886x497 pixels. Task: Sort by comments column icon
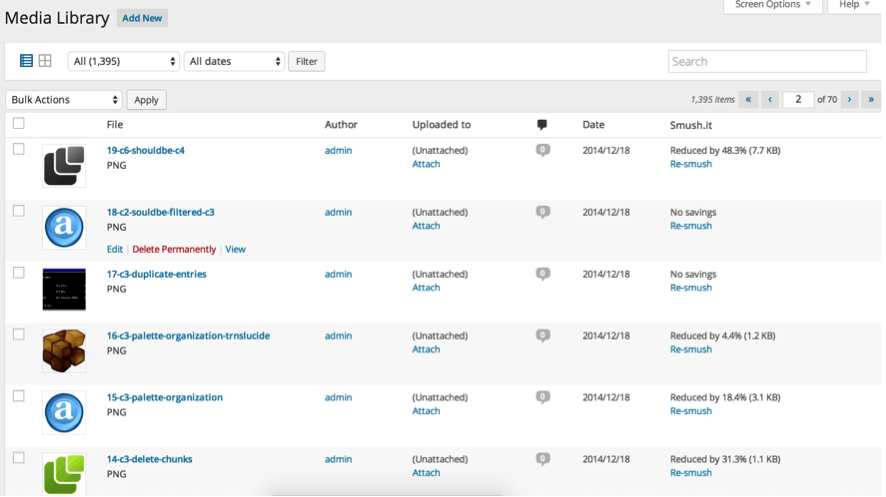coord(542,125)
